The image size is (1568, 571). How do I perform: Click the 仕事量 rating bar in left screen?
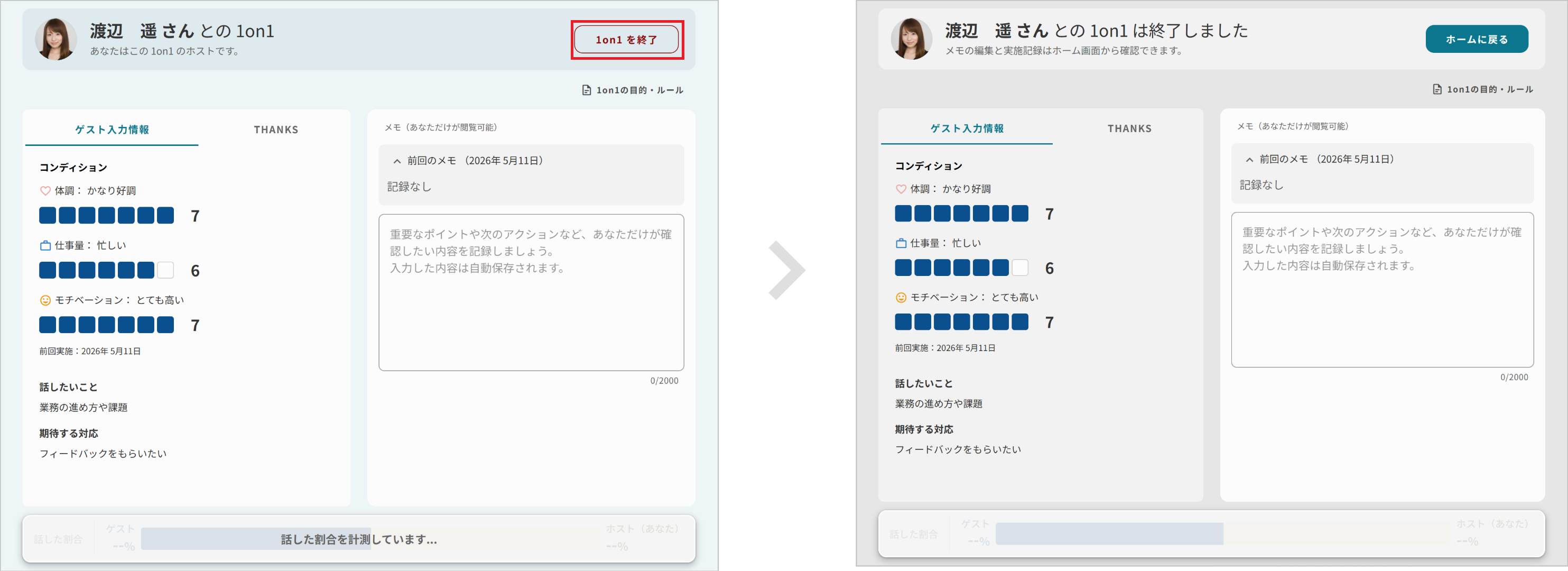(x=107, y=270)
